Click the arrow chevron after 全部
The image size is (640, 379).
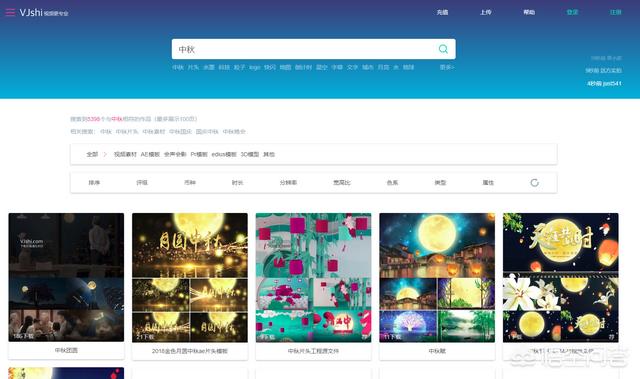105,154
